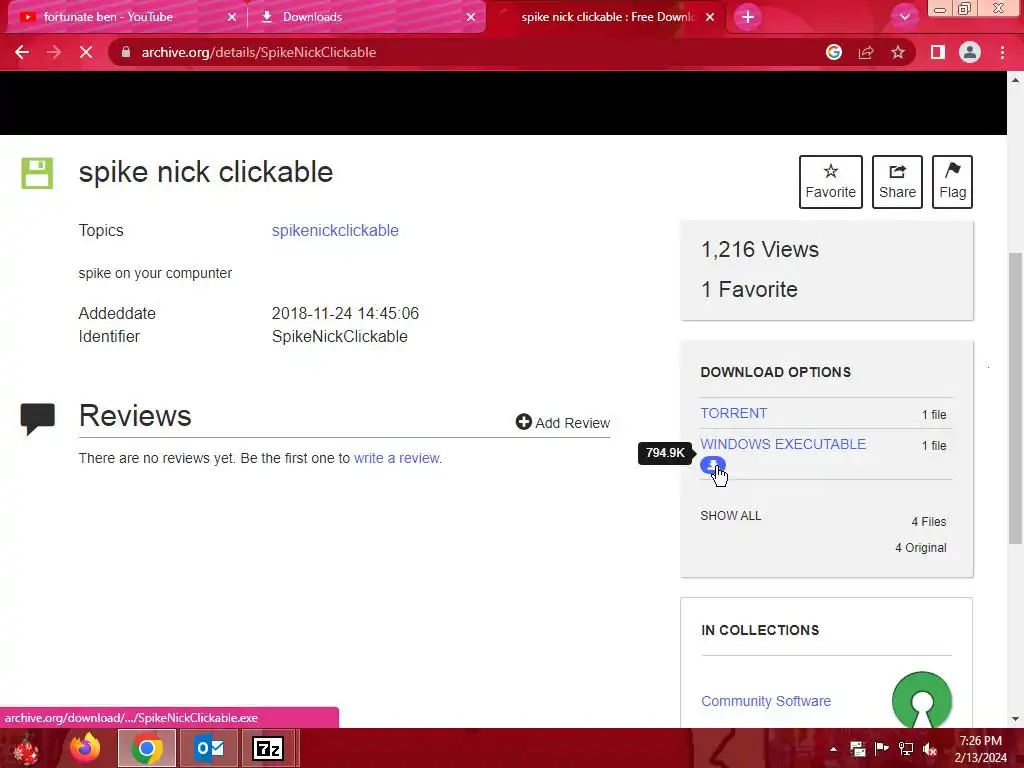This screenshot has width=1024, height=768.
Task: Click the blue download icon under Windows Executable
Action: (712, 466)
